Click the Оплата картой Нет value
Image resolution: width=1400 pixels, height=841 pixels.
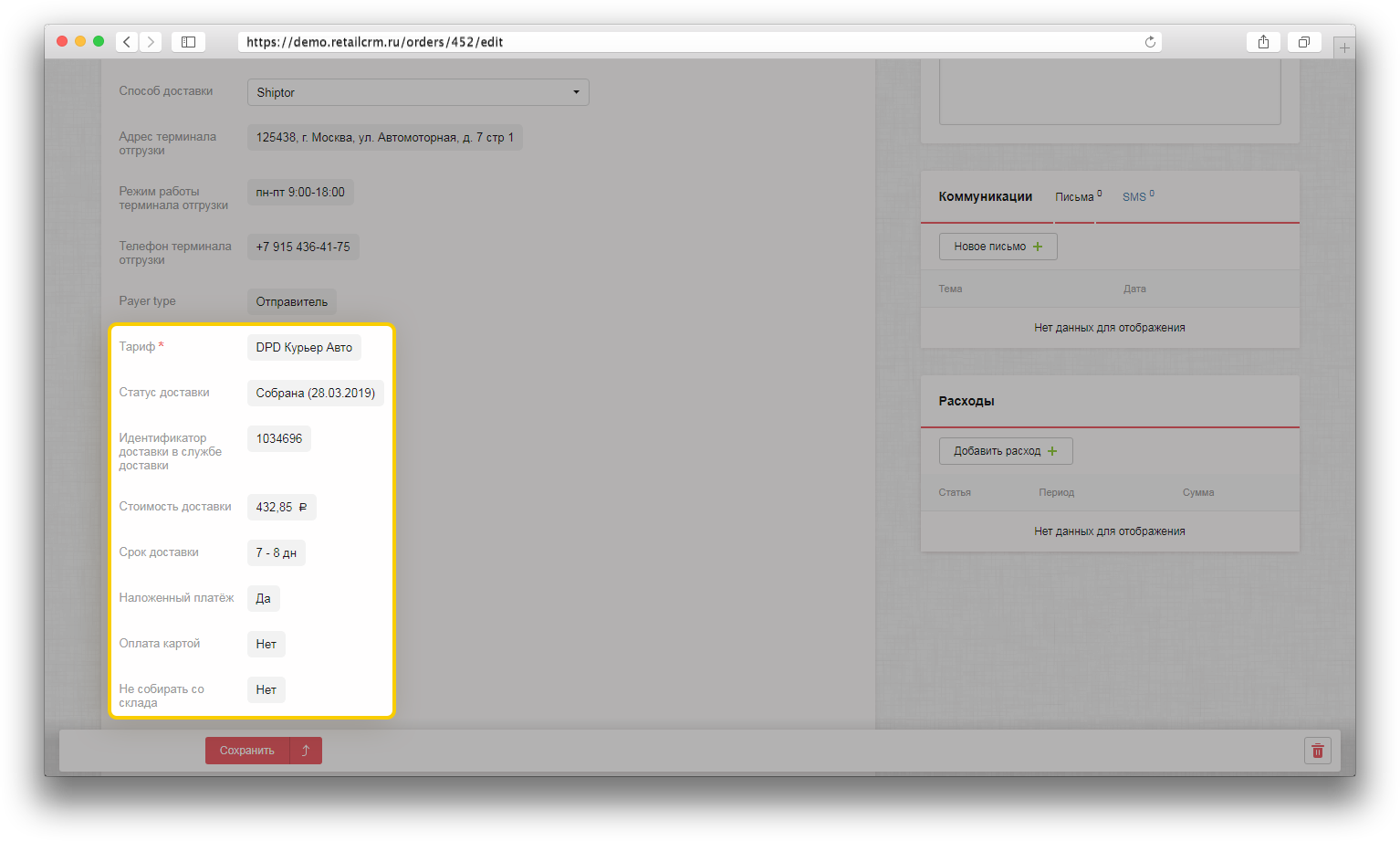[x=266, y=645]
